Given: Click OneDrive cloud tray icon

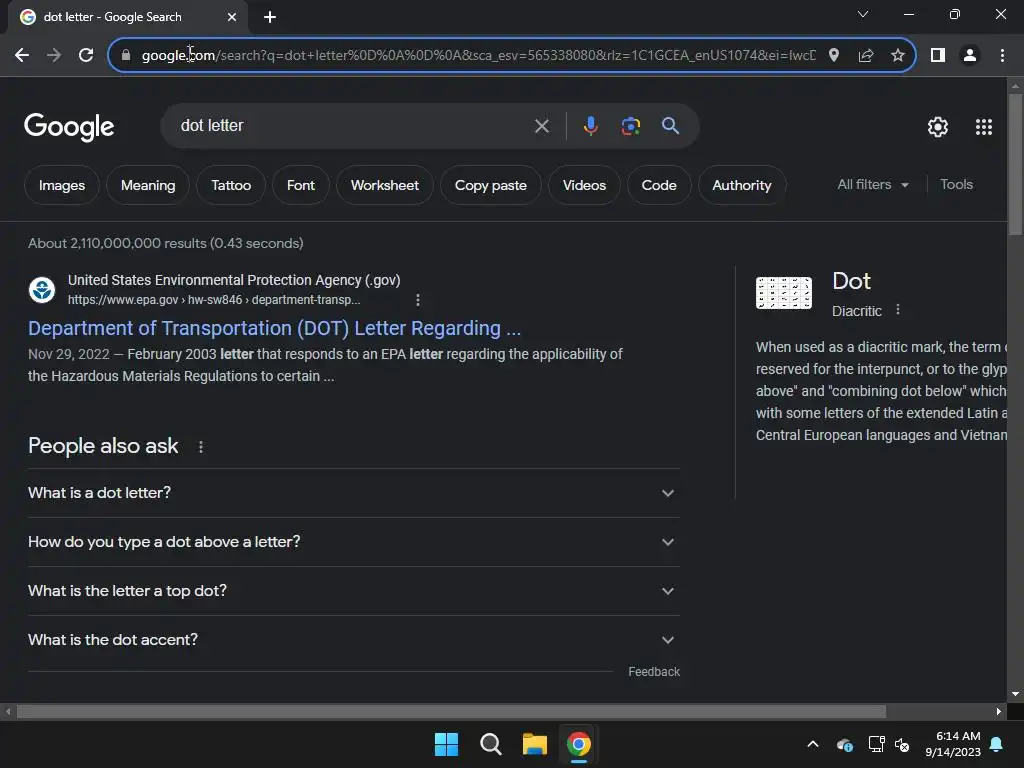Looking at the screenshot, I should point(844,744).
